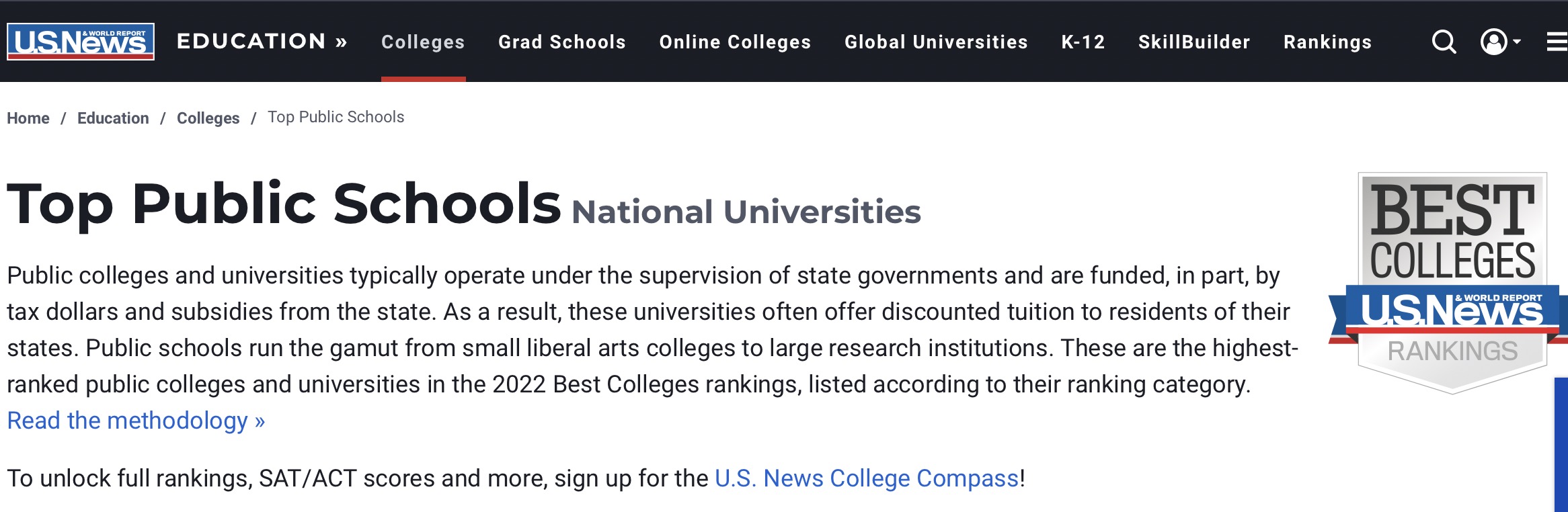The height and width of the screenshot is (512, 1568).
Task: Navigate to K-12 section
Action: (x=1083, y=42)
